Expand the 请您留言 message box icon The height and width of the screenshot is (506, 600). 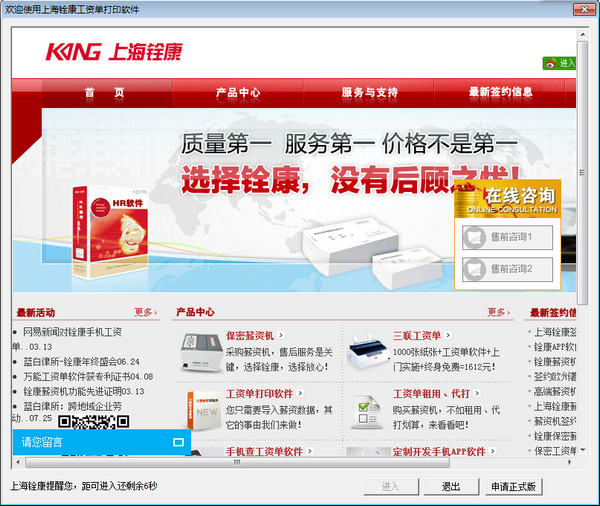coord(178,442)
